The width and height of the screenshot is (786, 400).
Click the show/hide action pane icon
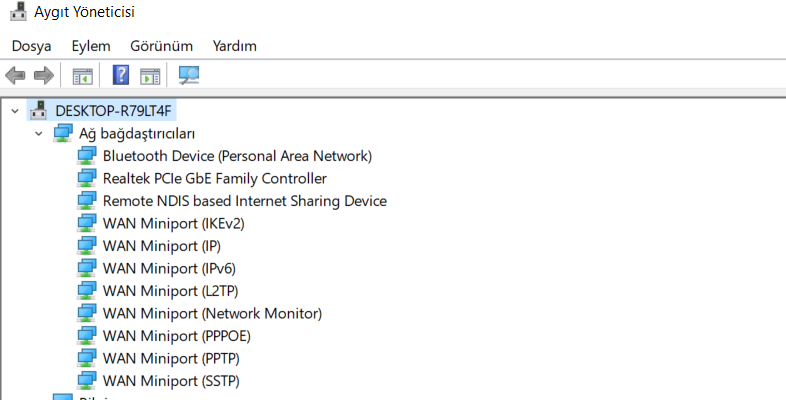[150, 75]
